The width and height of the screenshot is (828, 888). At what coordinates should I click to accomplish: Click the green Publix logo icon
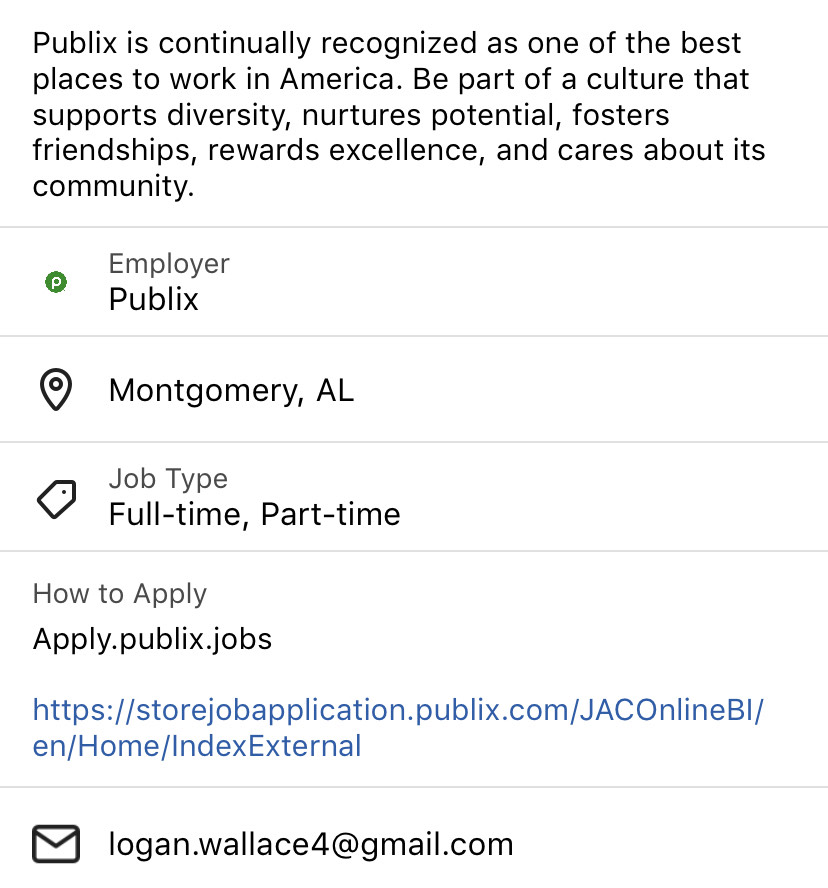(x=56, y=281)
